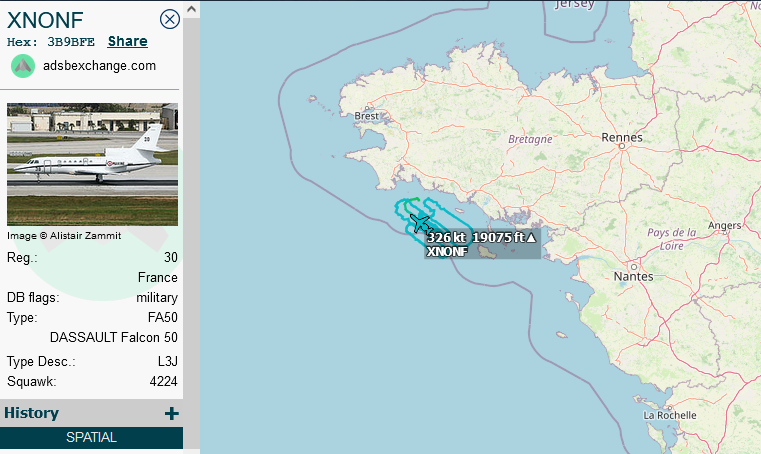761x454 pixels.
Task: Click the Angers city label on map
Action: [725, 225]
